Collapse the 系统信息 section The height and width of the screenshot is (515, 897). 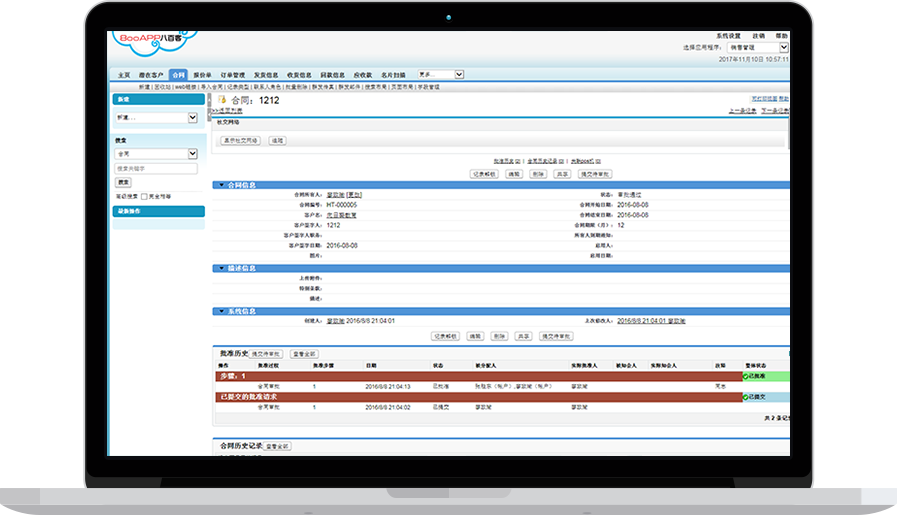(221, 311)
